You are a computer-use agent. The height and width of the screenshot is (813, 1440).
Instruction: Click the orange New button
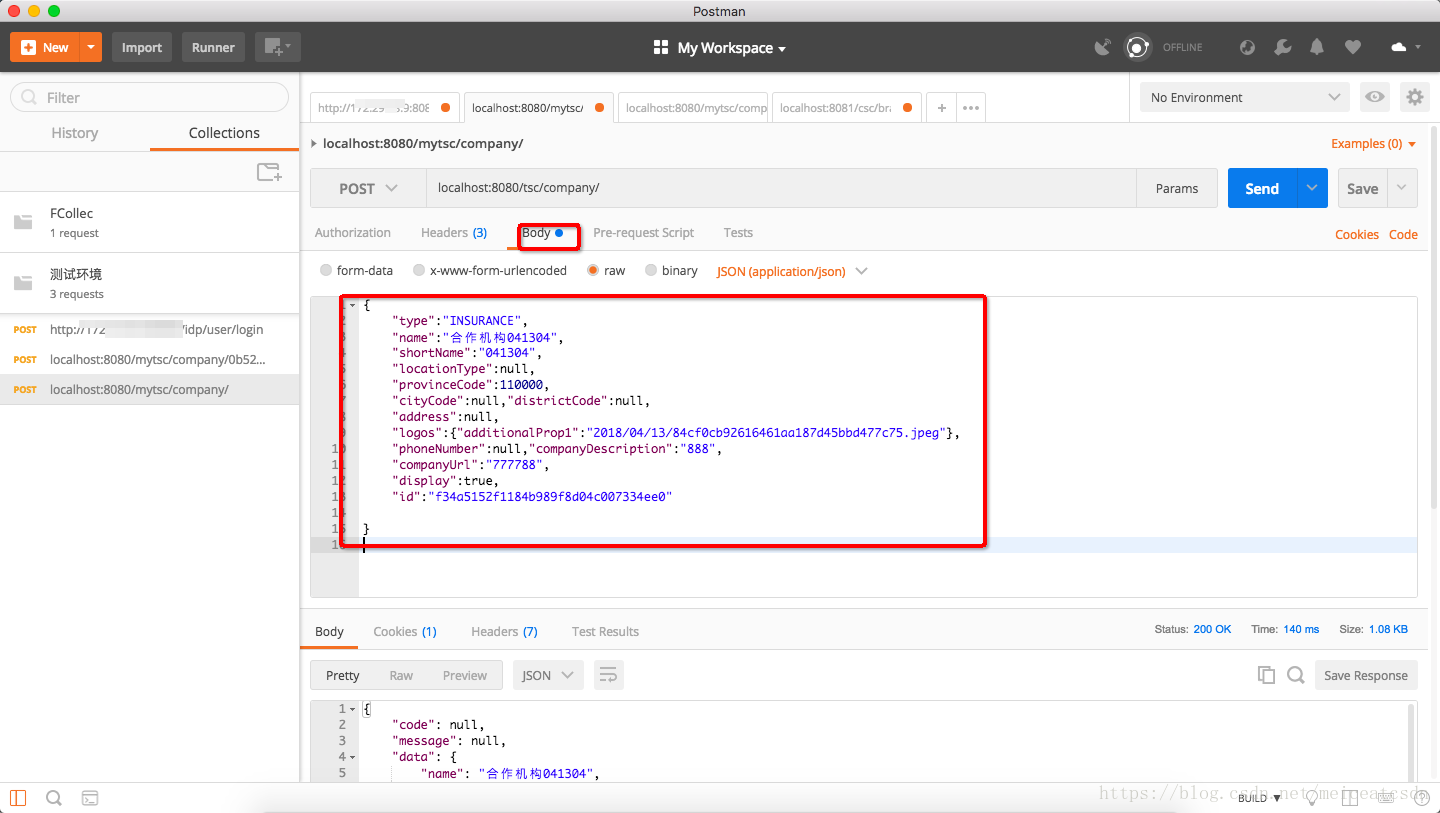[45, 47]
